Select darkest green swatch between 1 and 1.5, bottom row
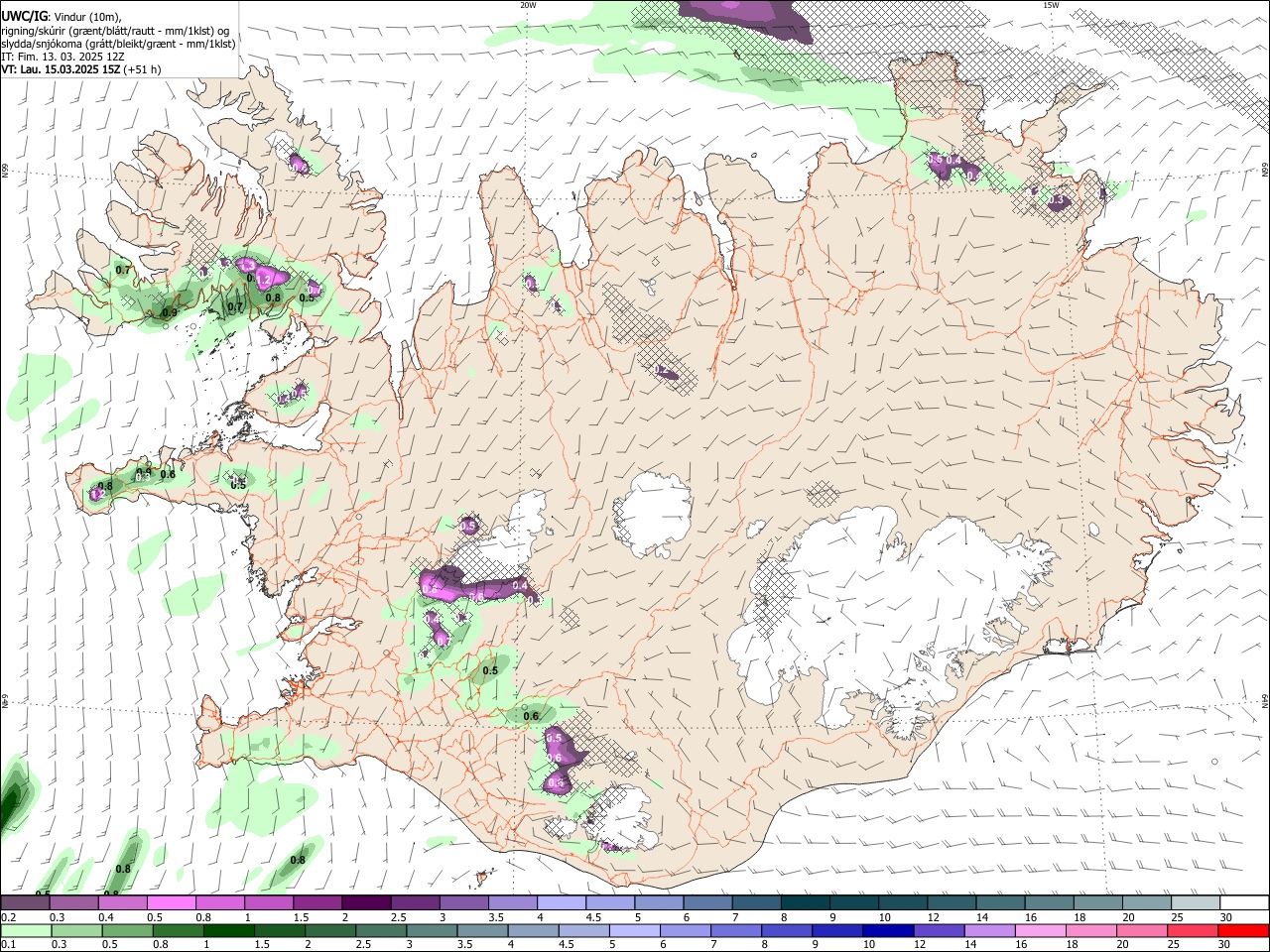This screenshot has width=1270, height=952. click(x=228, y=930)
